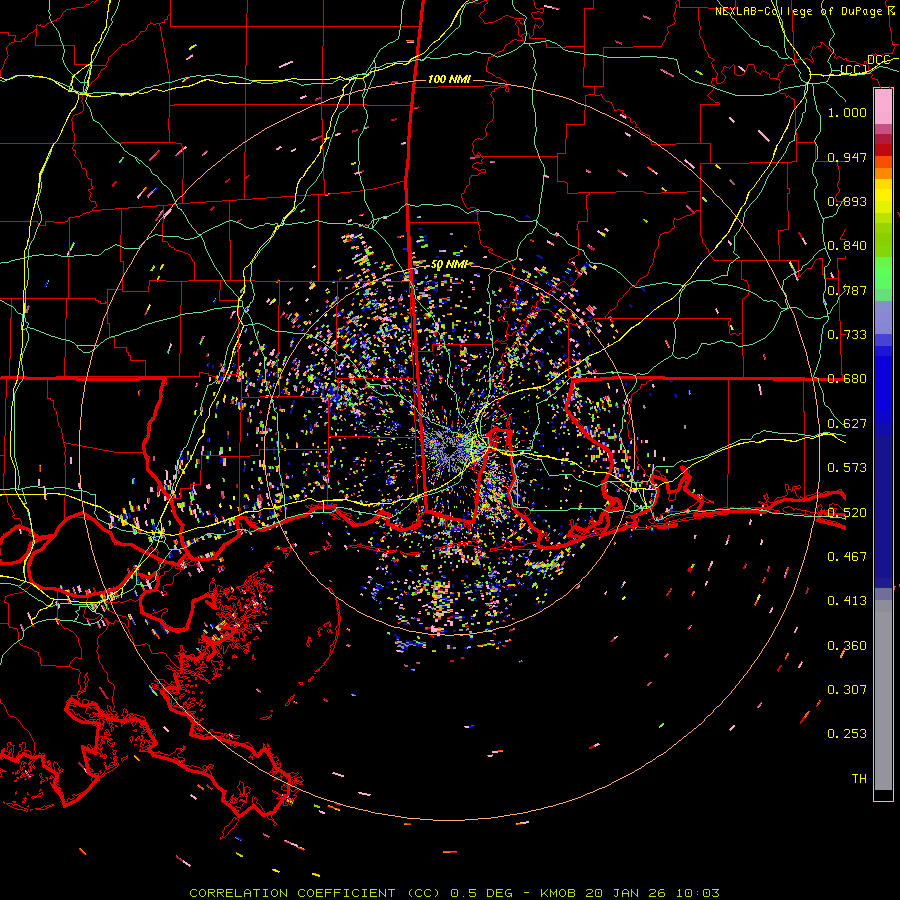
Task: Click the 0.573 scale label
Action: click(x=847, y=468)
